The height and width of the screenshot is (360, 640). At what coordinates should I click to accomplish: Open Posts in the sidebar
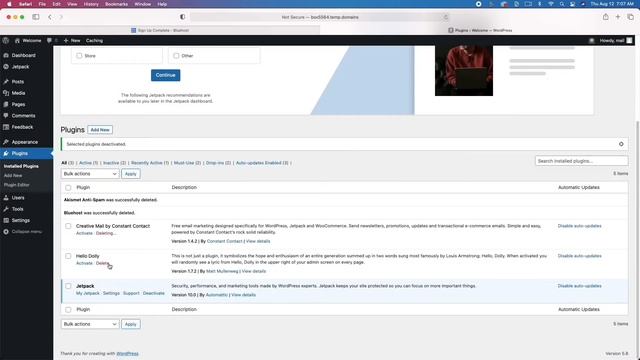(18, 82)
